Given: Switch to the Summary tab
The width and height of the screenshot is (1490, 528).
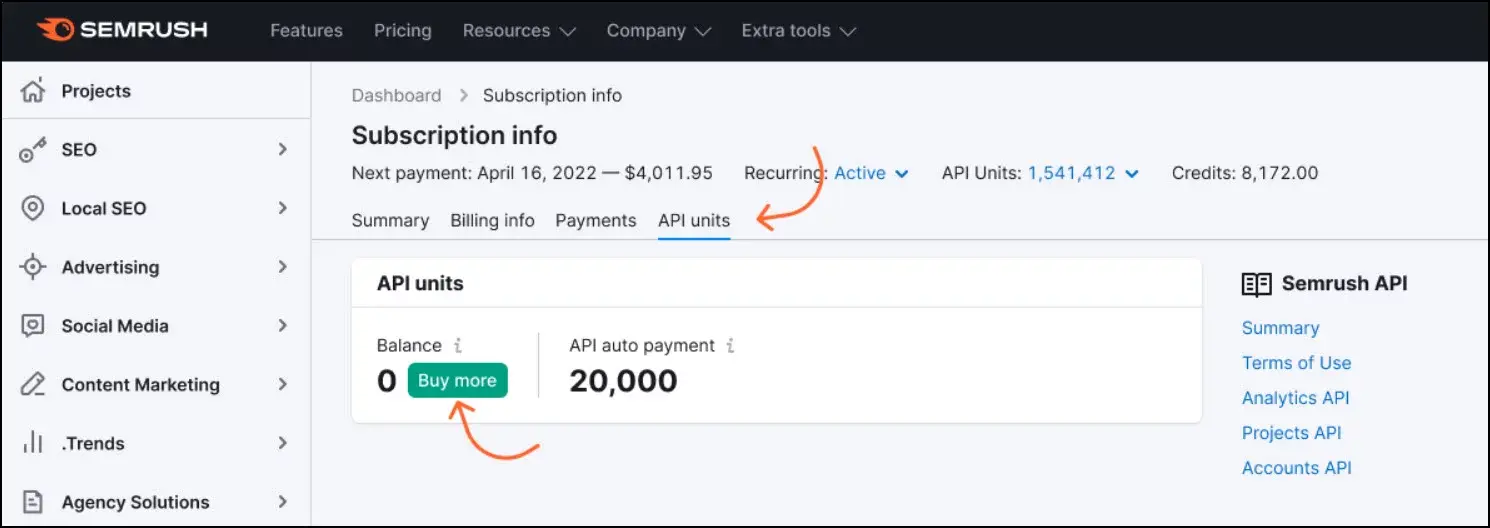Looking at the screenshot, I should tap(390, 221).
